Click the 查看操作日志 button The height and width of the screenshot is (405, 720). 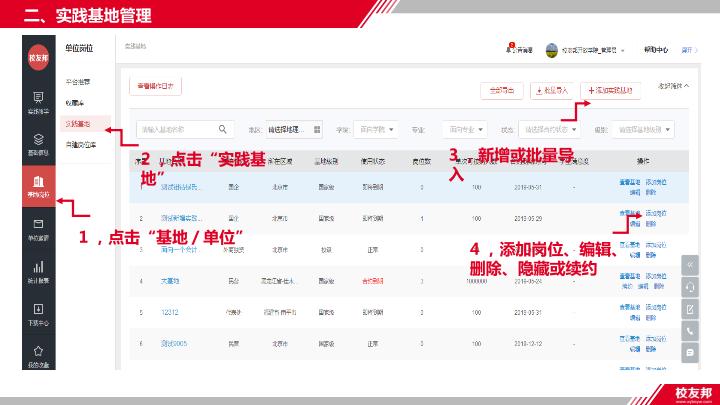pos(155,86)
